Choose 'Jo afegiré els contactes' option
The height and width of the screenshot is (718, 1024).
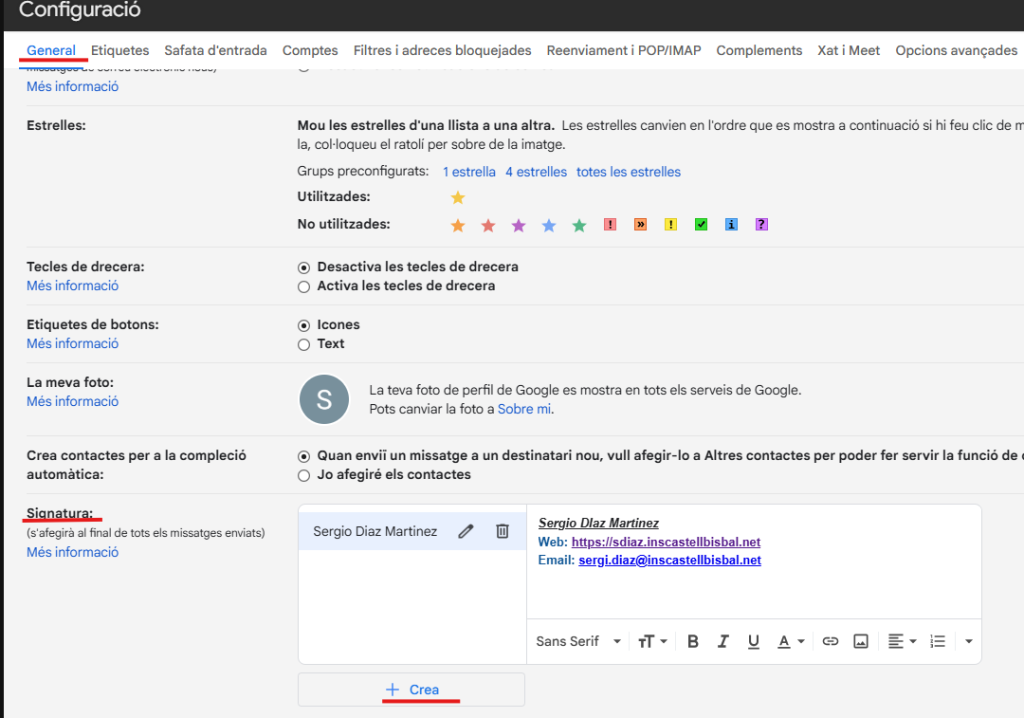(304, 475)
